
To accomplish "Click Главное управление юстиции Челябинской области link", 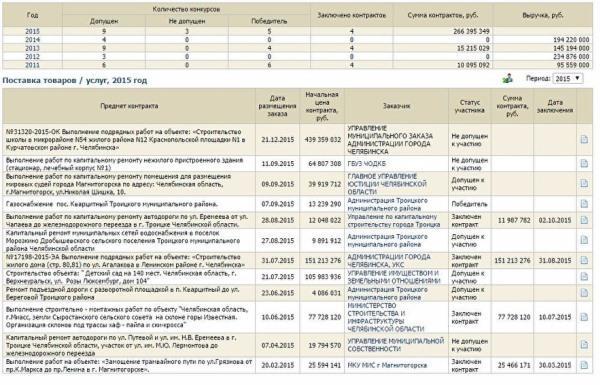I will pyautogui.click(x=387, y=184).
